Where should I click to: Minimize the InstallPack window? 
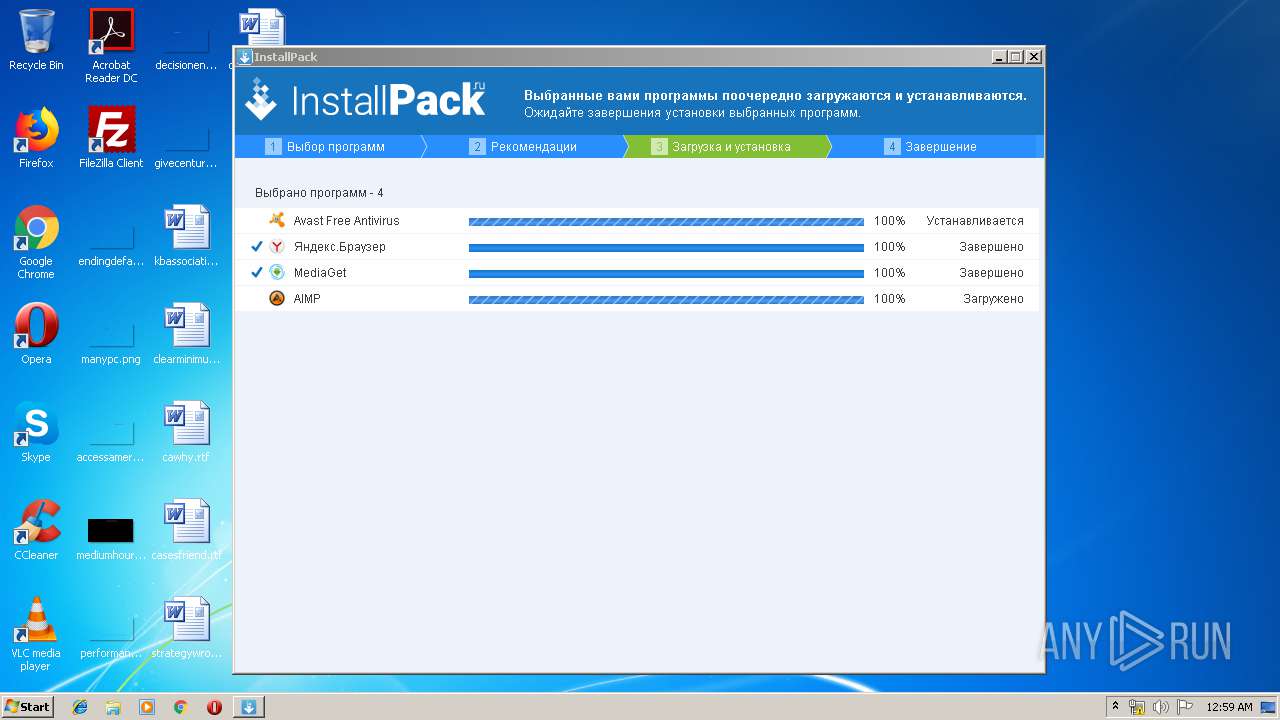point(999,57)
